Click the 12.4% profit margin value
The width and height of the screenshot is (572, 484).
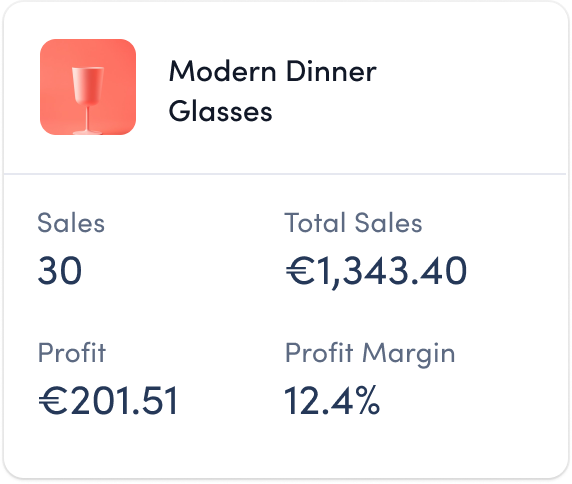click(332, 401)
